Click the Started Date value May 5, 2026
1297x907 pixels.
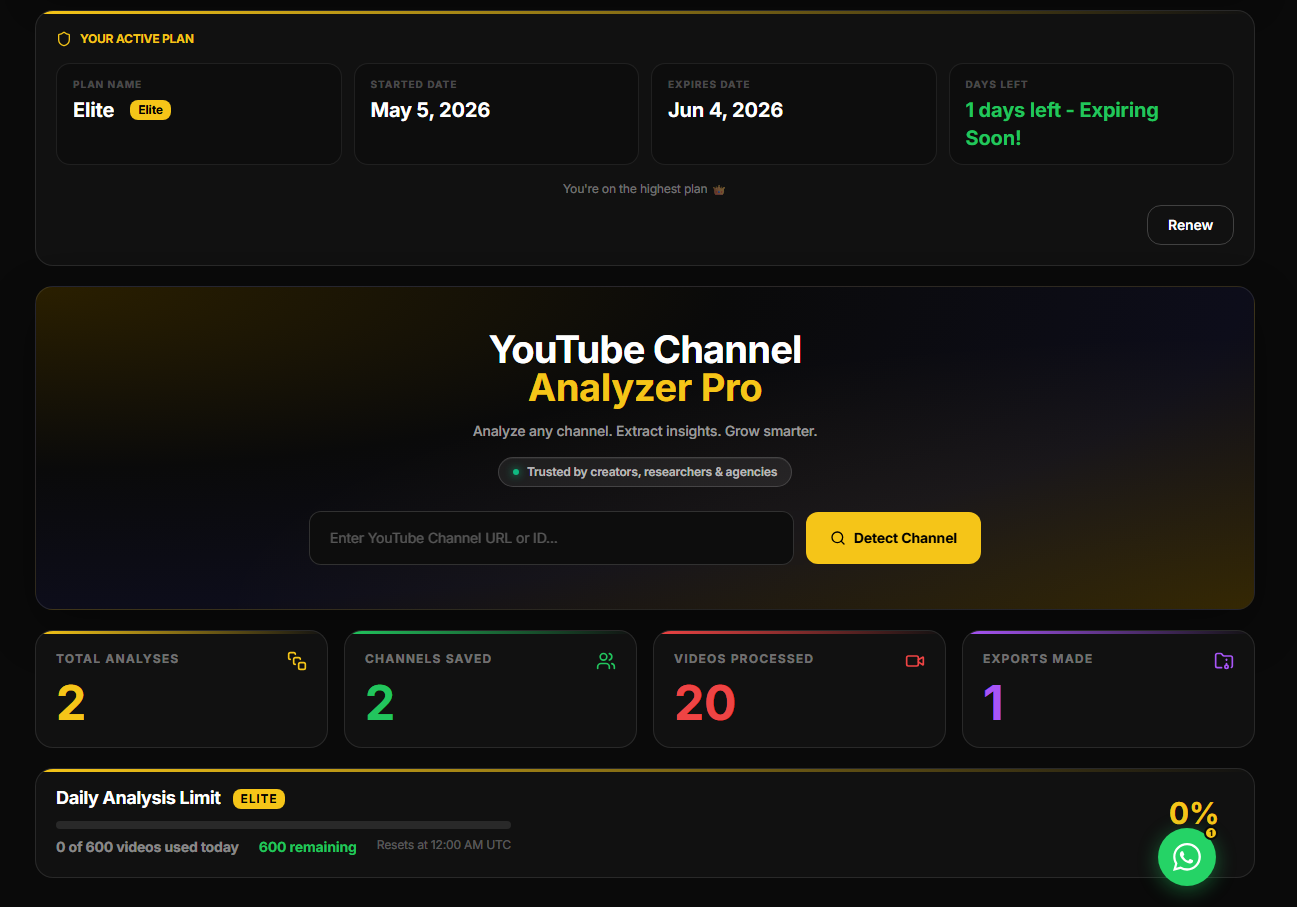click(430, 110)
